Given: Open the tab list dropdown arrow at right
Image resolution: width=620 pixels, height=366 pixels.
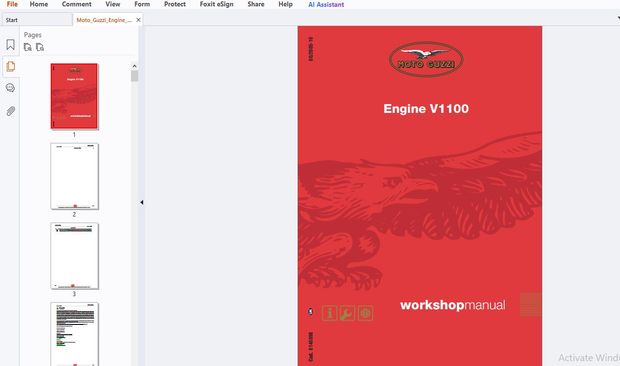Looking at the screenshot, I should click(x=618, y=18).
